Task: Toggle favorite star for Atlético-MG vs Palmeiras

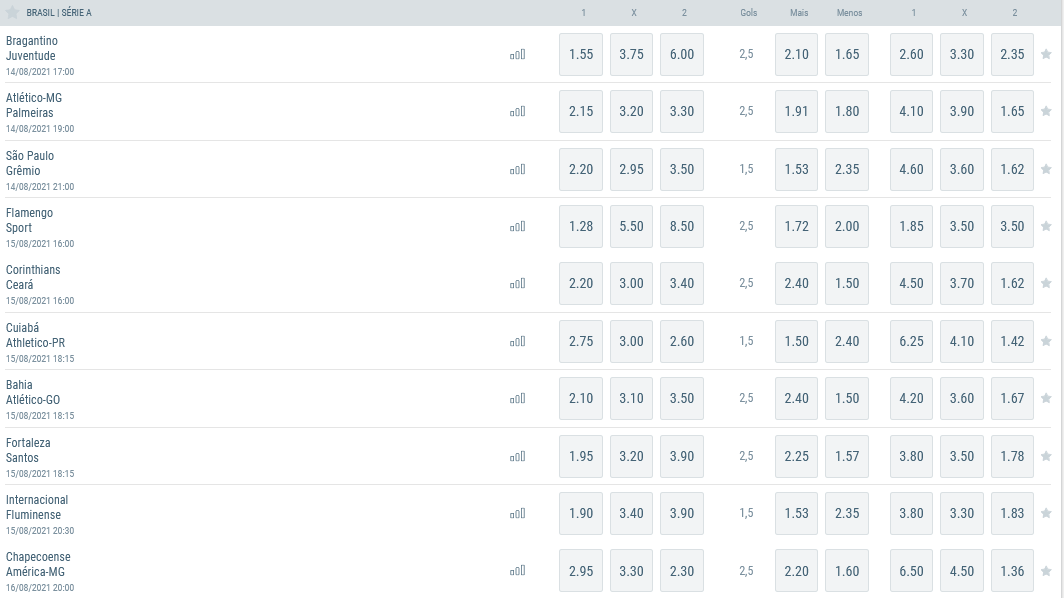Action: click(1046, 111)
